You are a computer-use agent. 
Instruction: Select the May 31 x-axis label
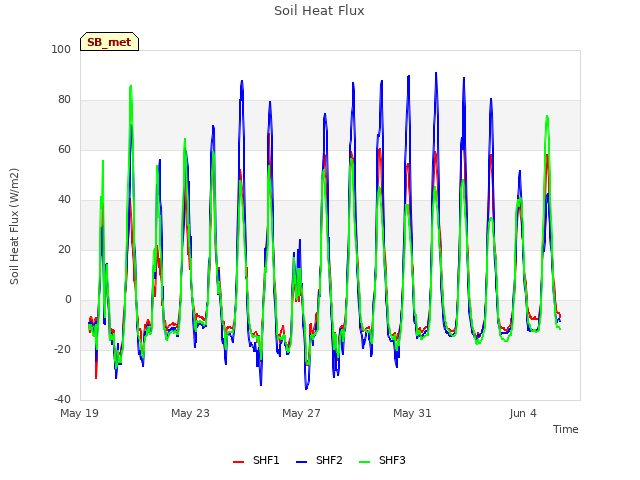click(412, 413)
